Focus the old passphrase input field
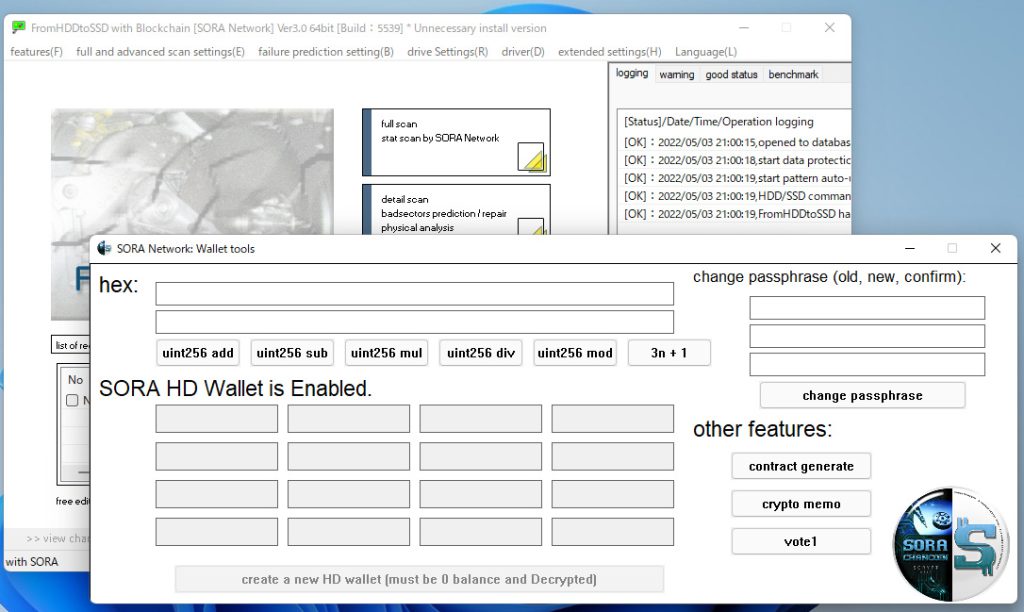The width and height of the screenshot is (1024, 612). coord(867,308)
